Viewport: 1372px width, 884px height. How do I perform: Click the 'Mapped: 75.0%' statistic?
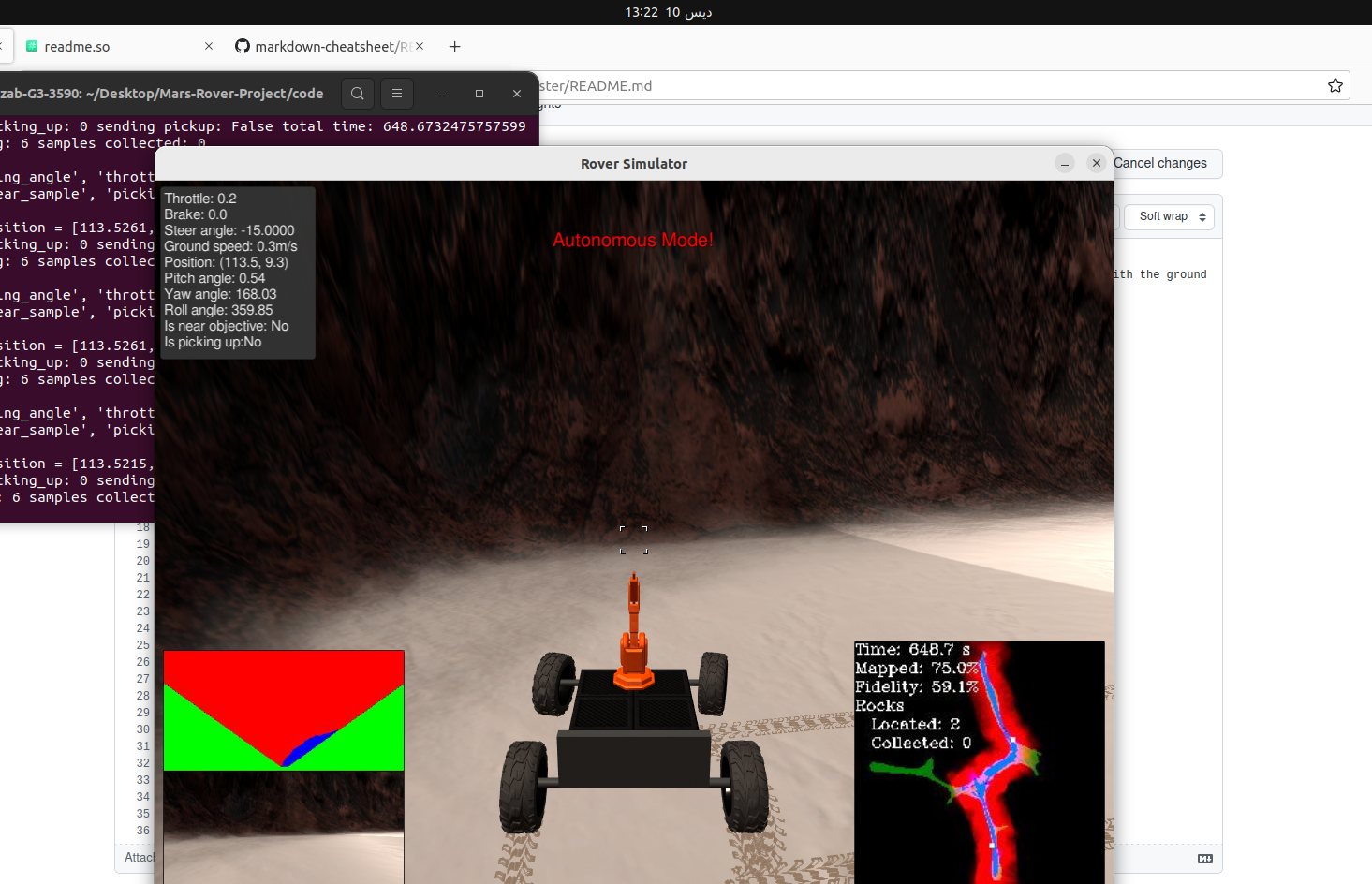point(917,669)
